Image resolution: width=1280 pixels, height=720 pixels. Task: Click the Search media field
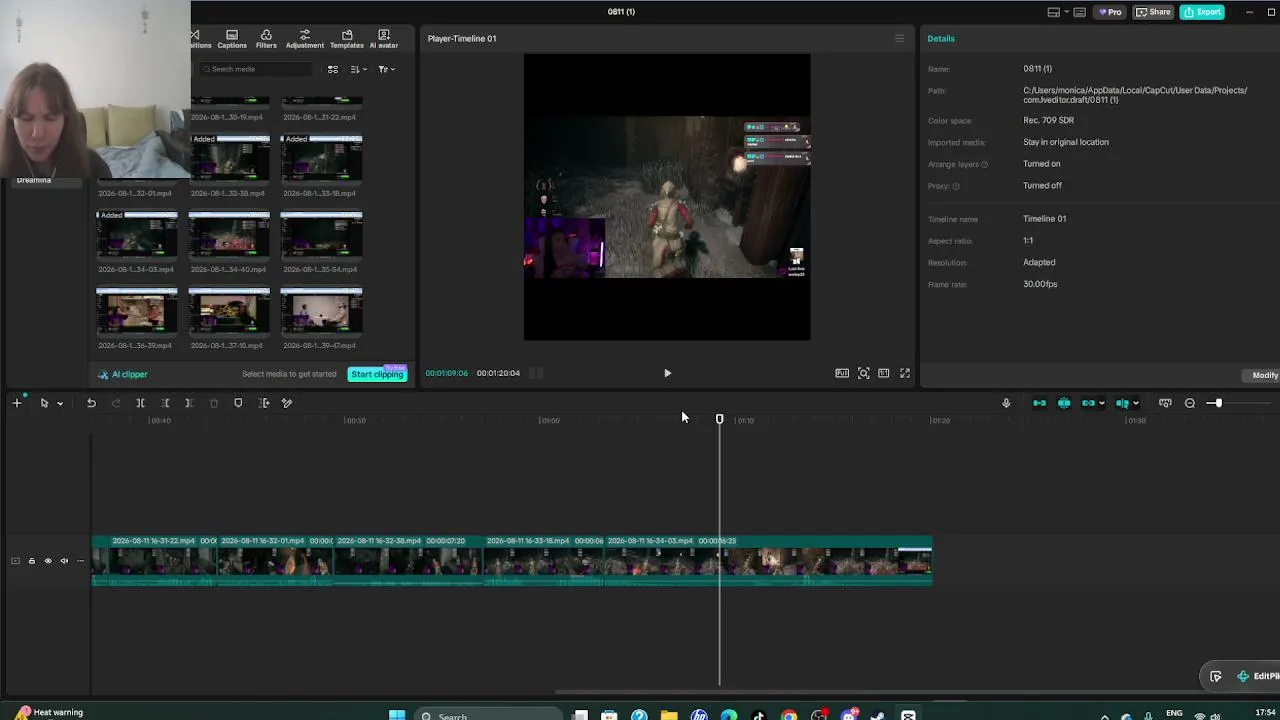257,69
